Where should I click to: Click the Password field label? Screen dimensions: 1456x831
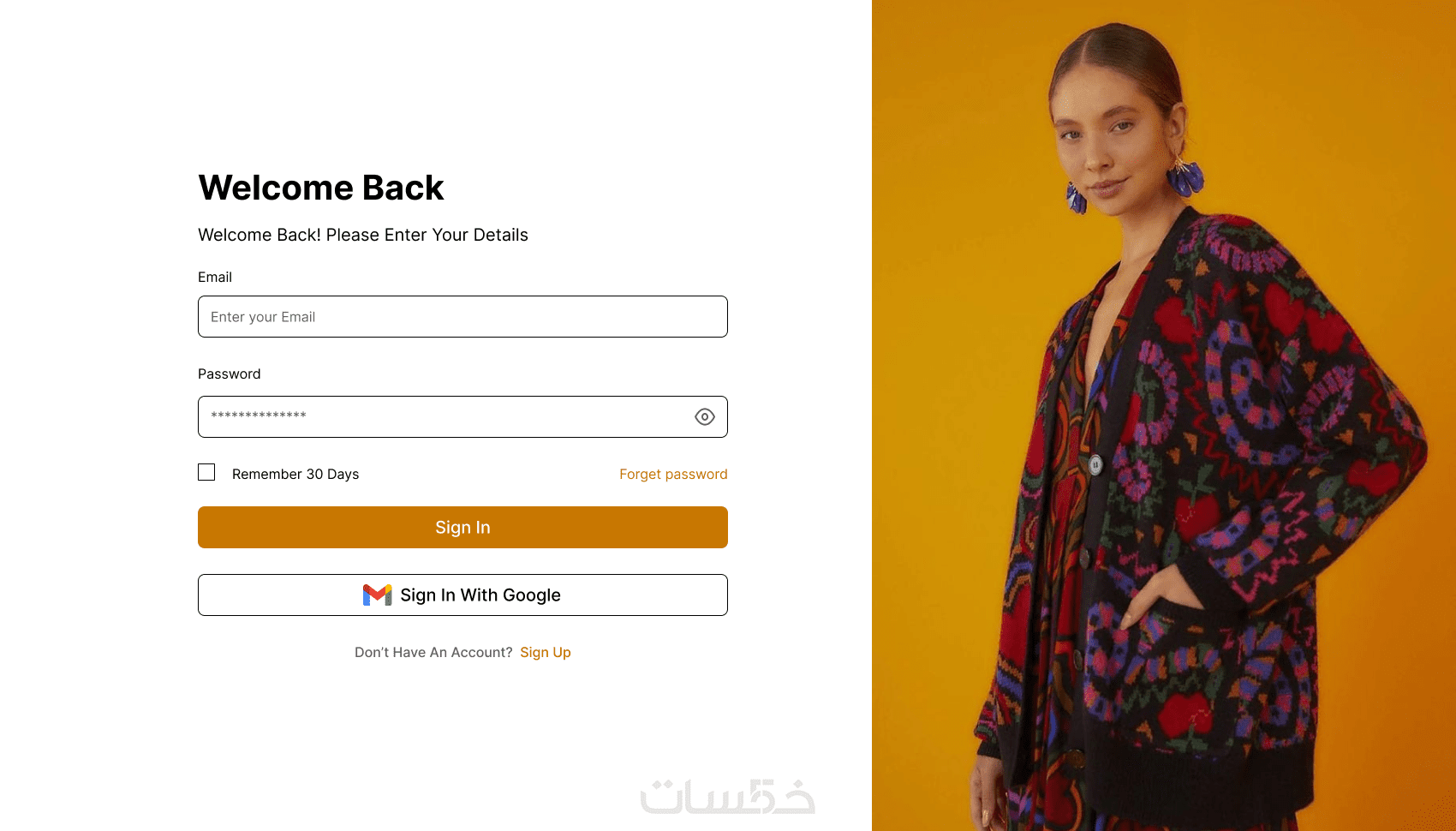tap(229, 374)
